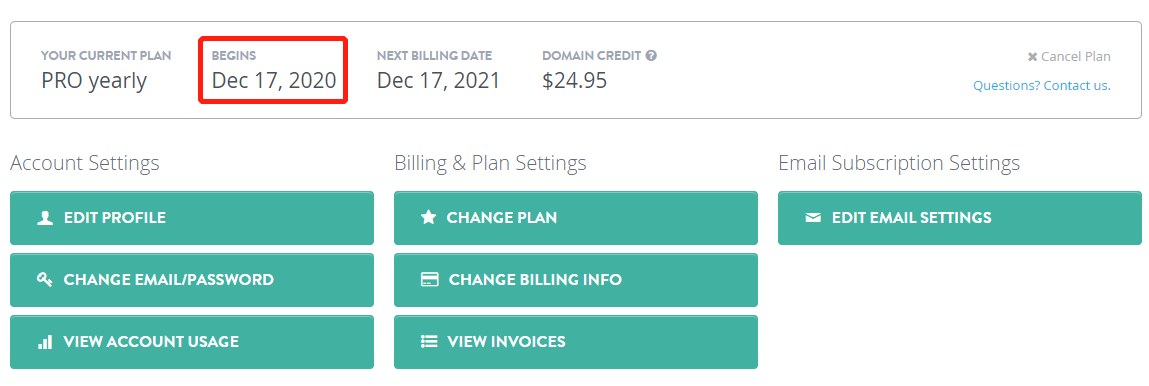Click the Cancel Plan link
The height and width of the screenshot is (386, 1149).
click(1069, 56)
